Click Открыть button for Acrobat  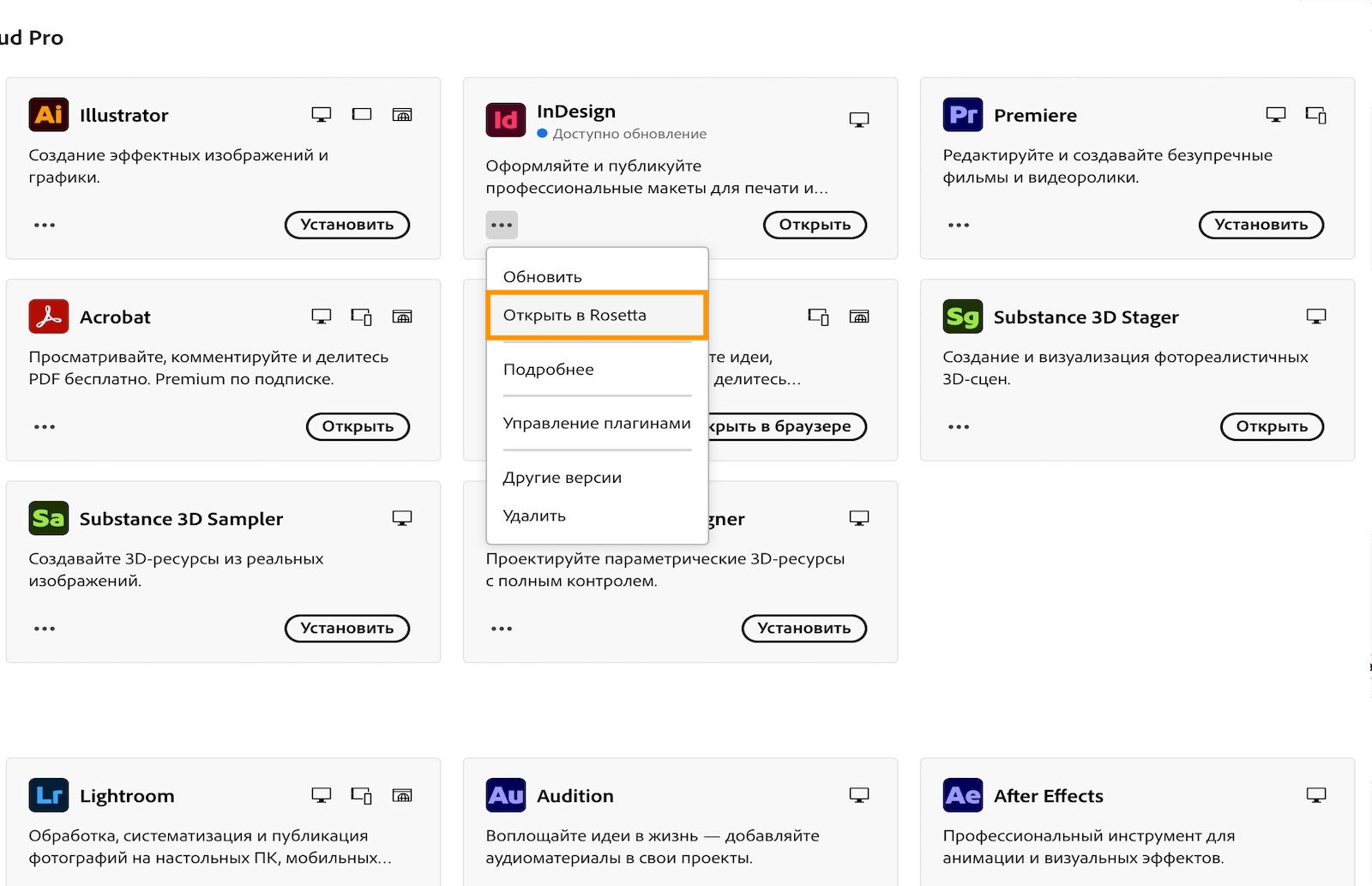[x=358, y=426]
